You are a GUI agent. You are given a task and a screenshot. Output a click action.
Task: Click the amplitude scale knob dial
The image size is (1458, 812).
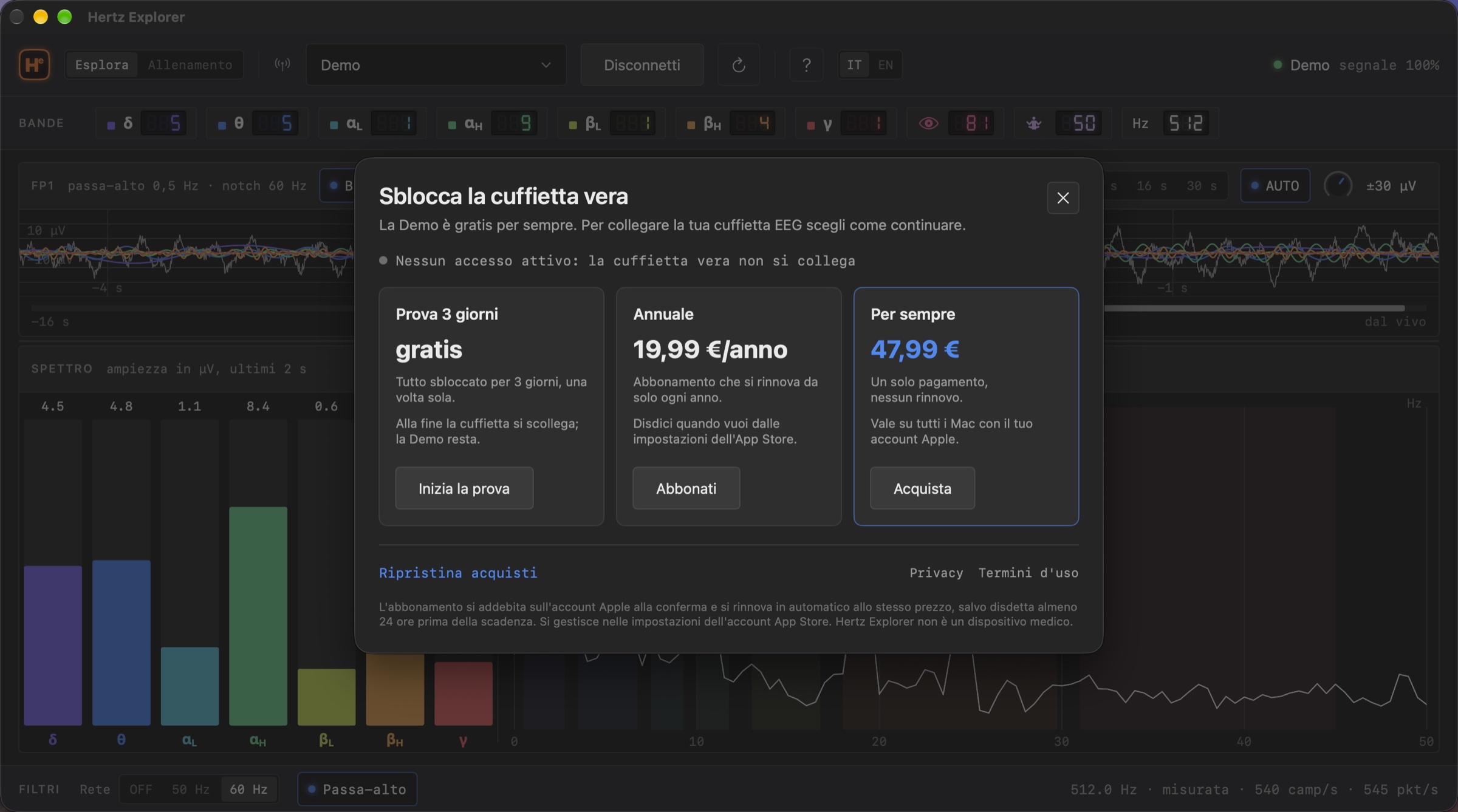(1338, 185)
